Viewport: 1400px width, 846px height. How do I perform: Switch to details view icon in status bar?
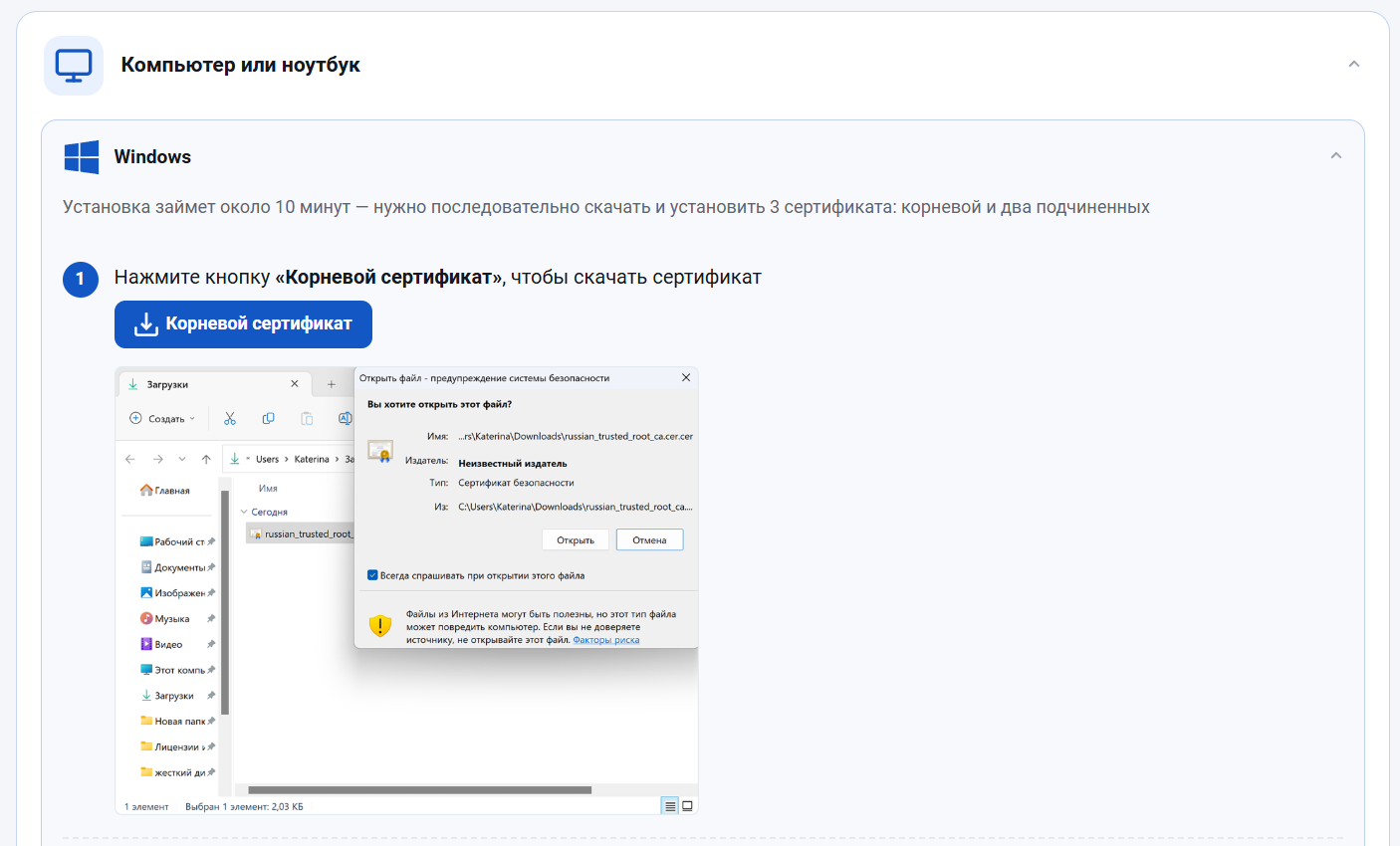tap(670, 806)
